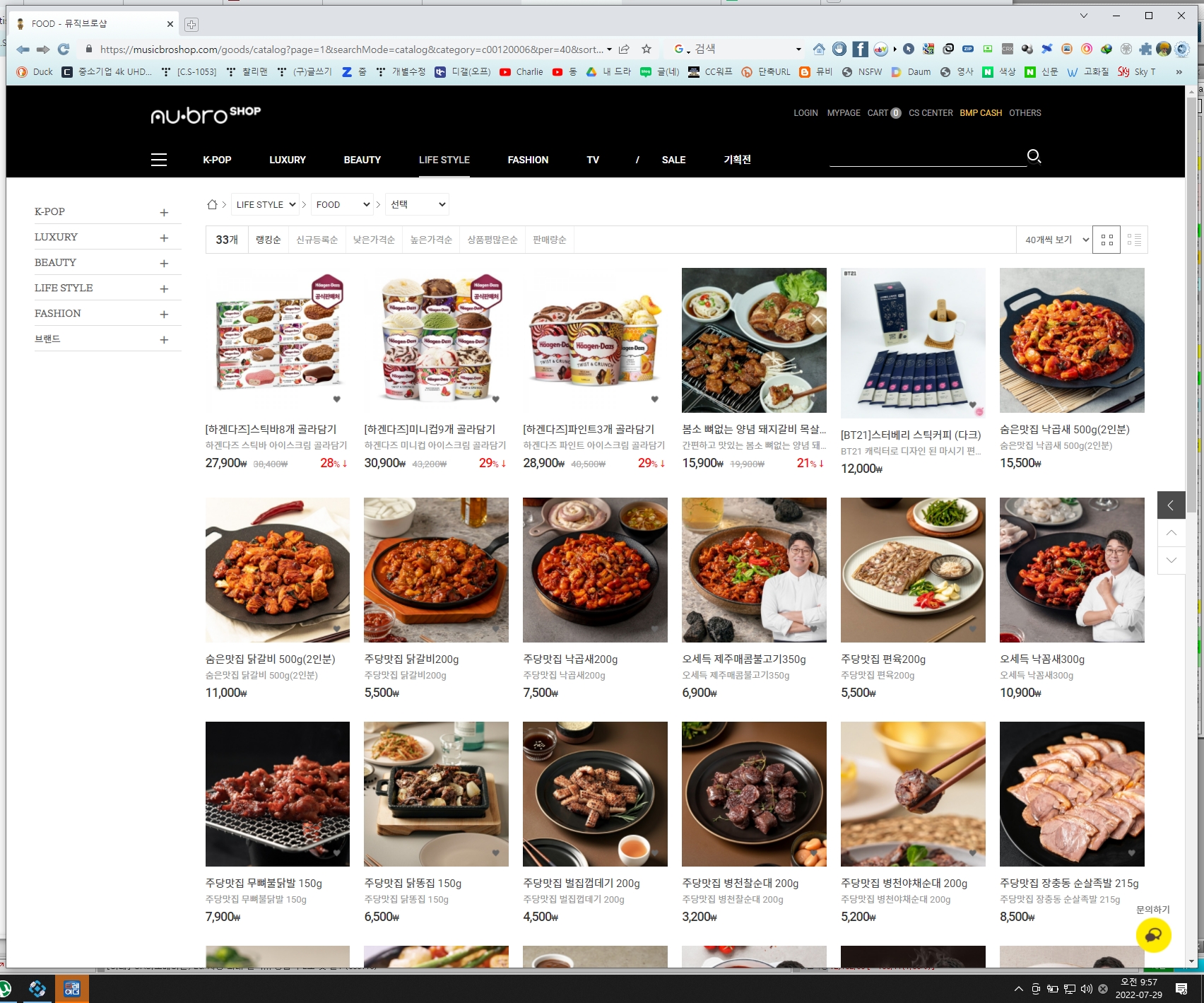Screen dimensions: 1204x1003
Task: Open the CS CENTER link
Action: point(931,113)
